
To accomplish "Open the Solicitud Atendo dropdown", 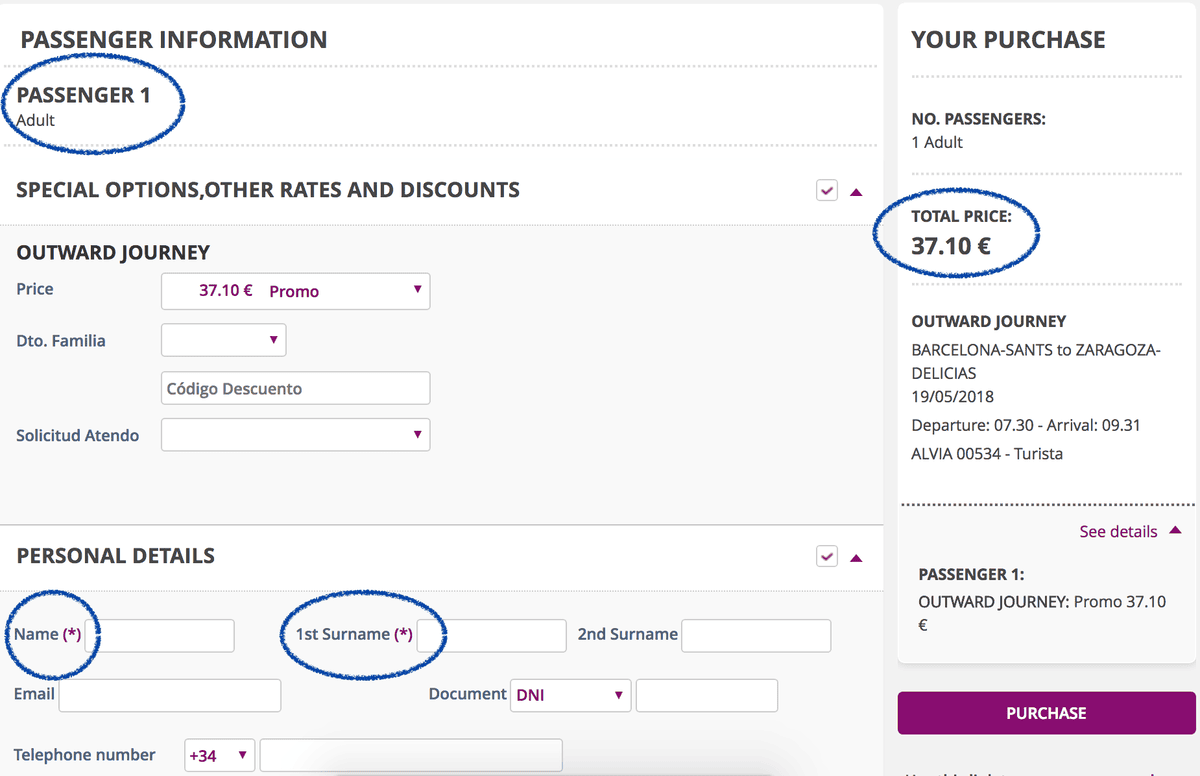I will (295, 435).
